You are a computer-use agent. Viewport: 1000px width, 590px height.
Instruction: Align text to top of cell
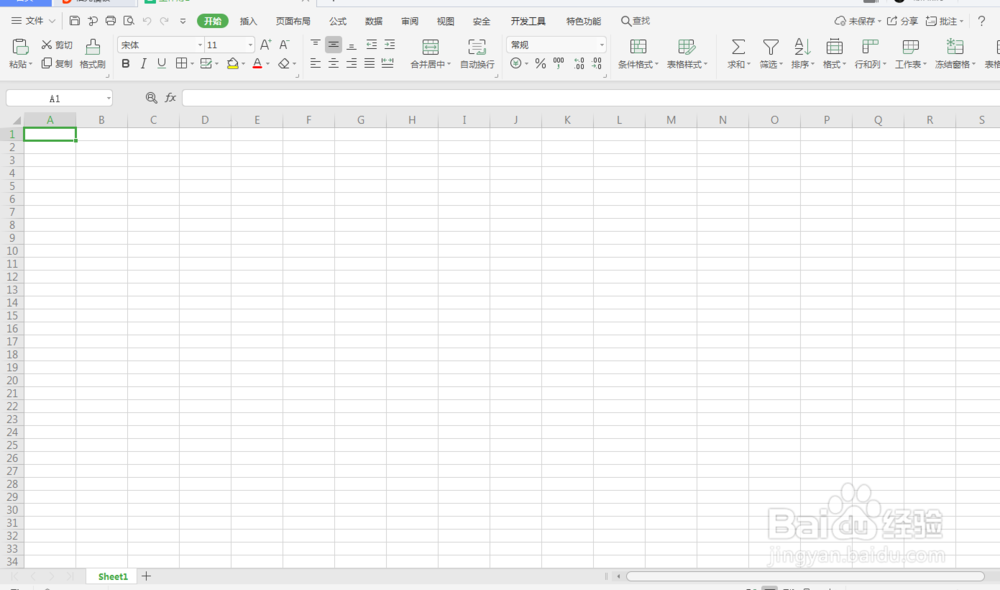tap(315, 44)
